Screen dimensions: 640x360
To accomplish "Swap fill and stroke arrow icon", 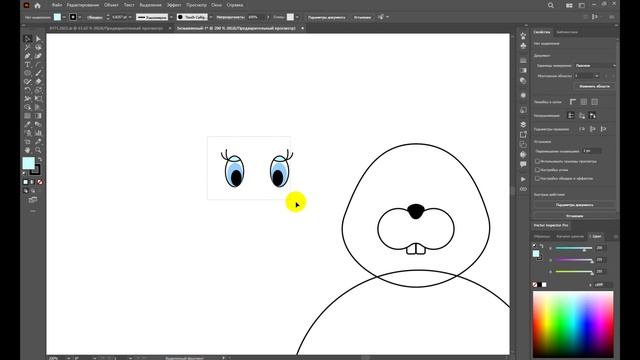I will 40,159.
